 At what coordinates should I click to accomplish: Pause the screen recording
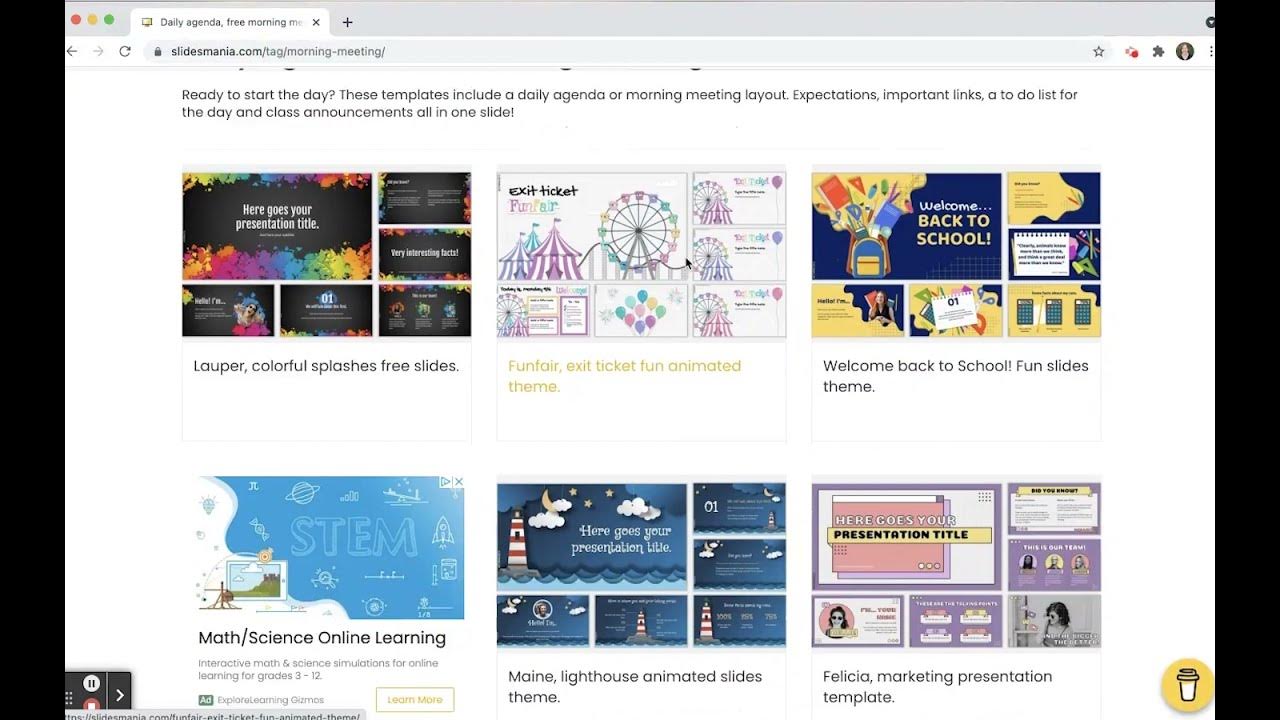pyautogui.click(x=91, y=684)
